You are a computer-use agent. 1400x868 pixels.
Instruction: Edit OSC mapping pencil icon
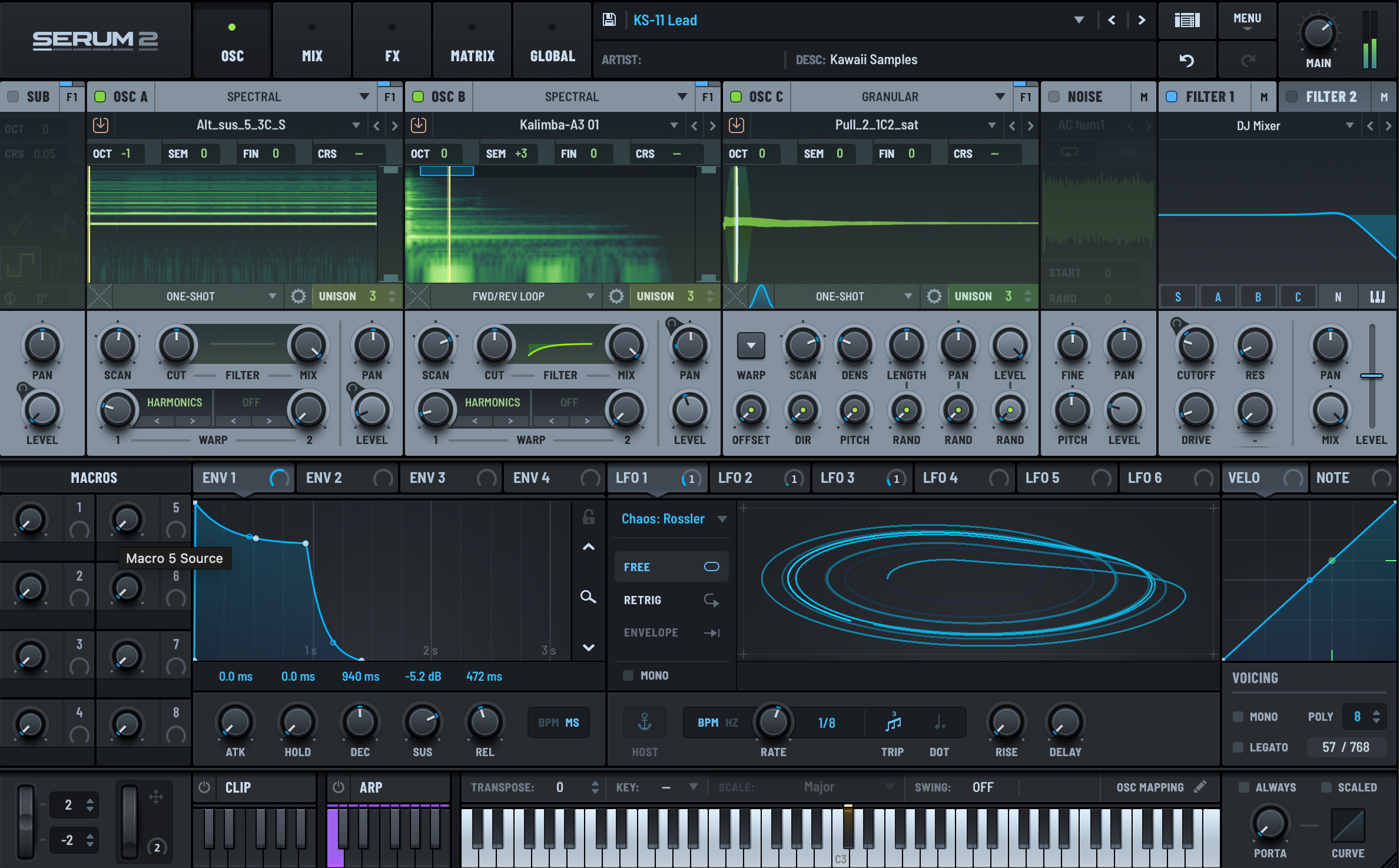(1200, 787)
